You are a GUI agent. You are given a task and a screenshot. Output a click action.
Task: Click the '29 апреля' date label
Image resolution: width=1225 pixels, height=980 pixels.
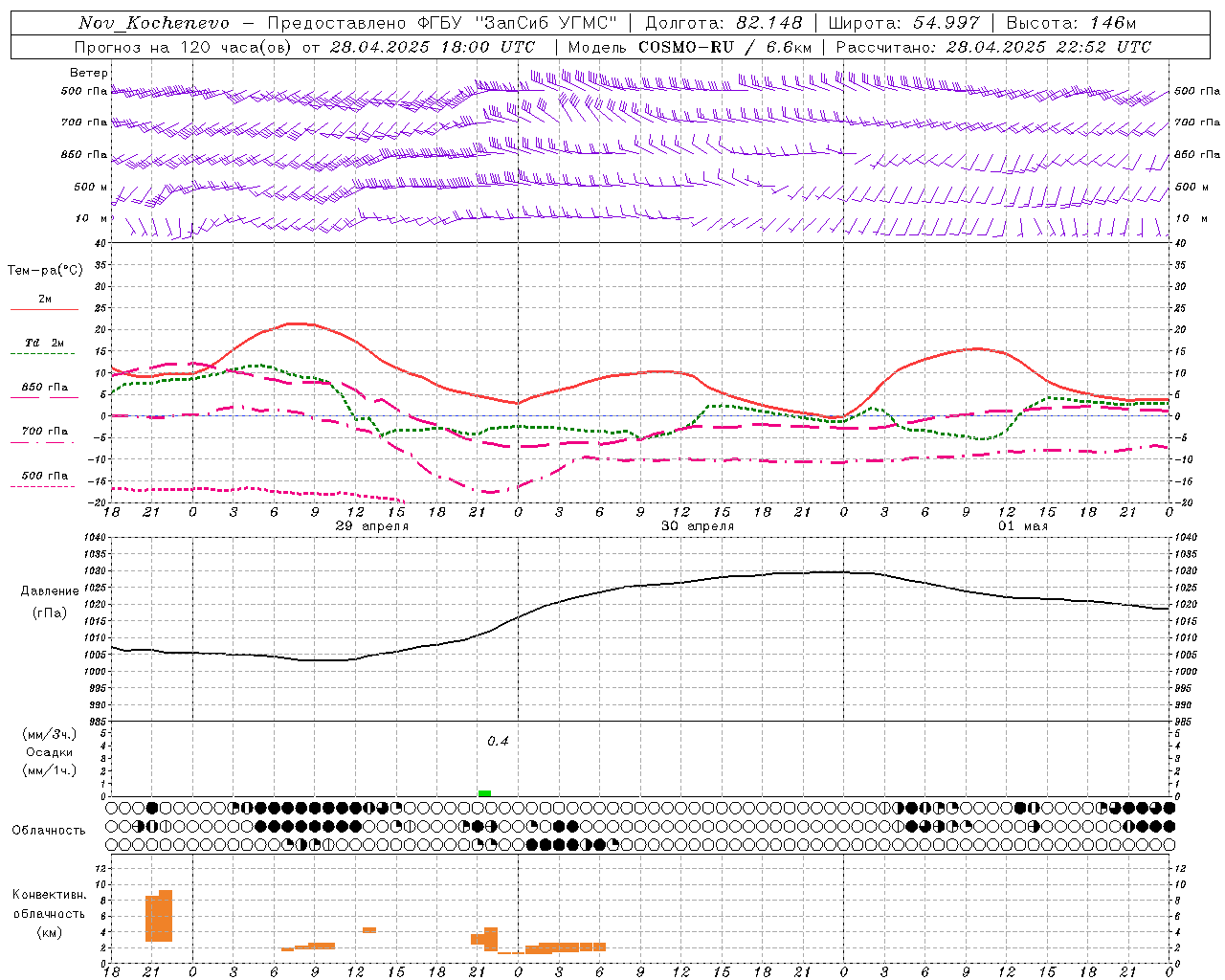(x=371, y=526)
